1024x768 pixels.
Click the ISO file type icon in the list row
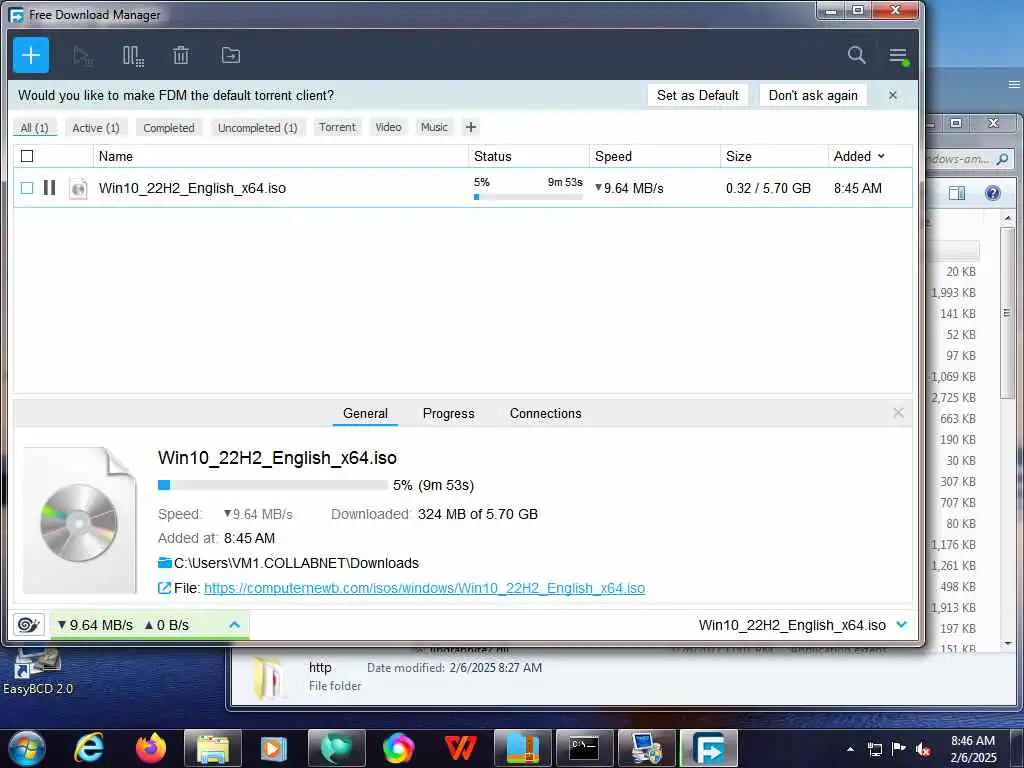[x=78, y=189]
